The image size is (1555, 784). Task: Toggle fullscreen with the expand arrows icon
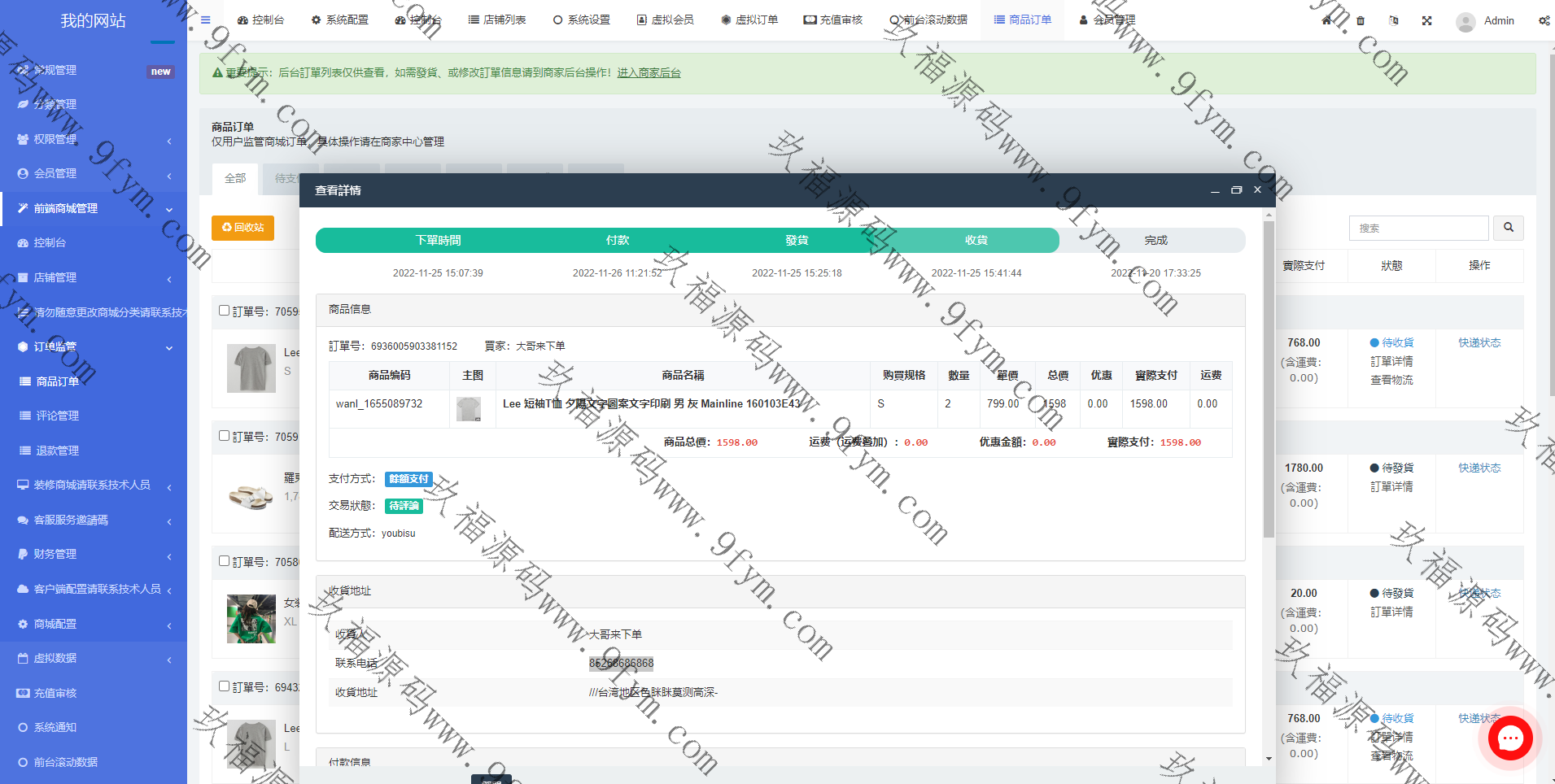pos(1427,20)
